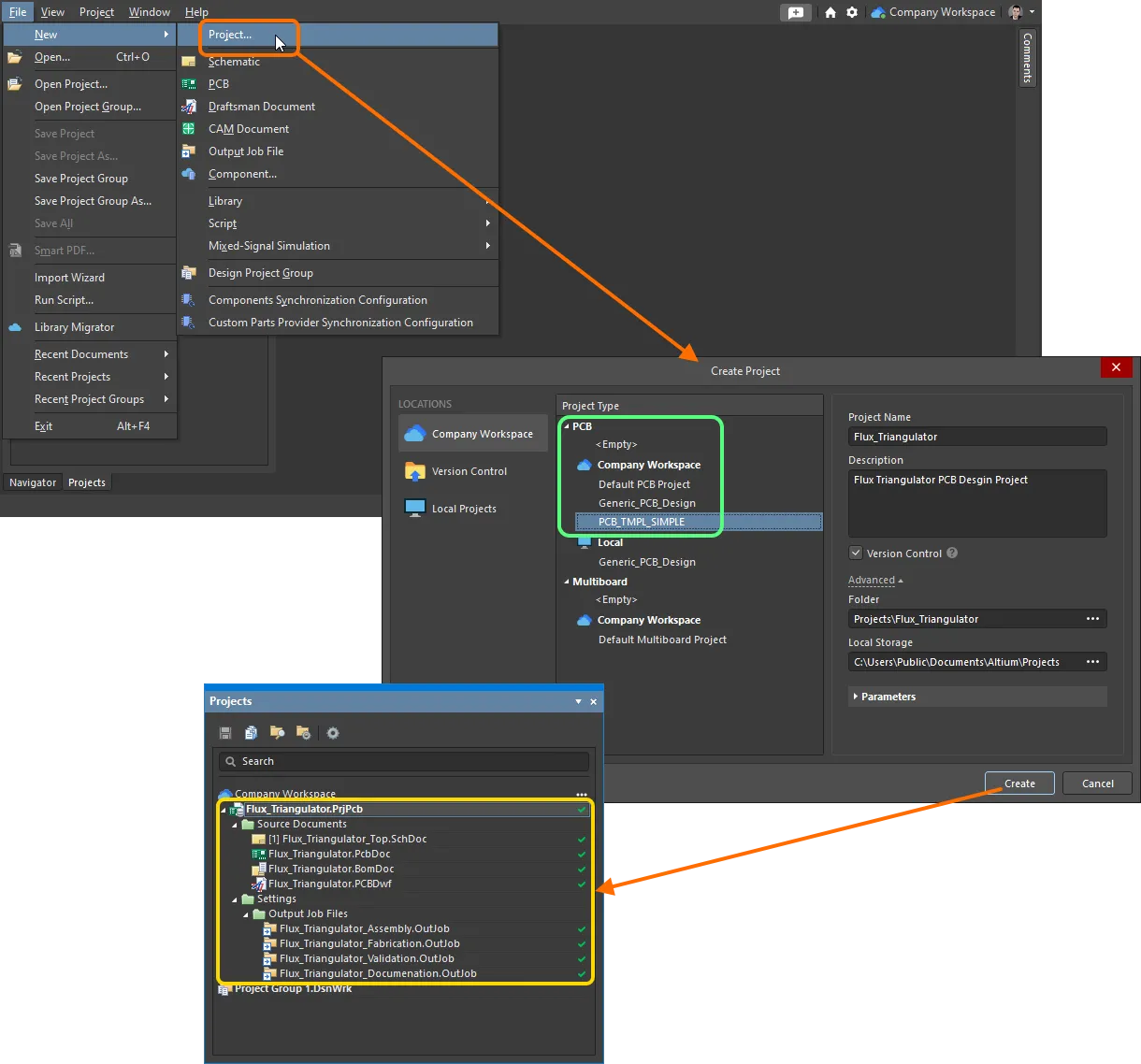Select Flux_Triangulator_Top.SchDoc schematic icon

click(x=258, y=840)
